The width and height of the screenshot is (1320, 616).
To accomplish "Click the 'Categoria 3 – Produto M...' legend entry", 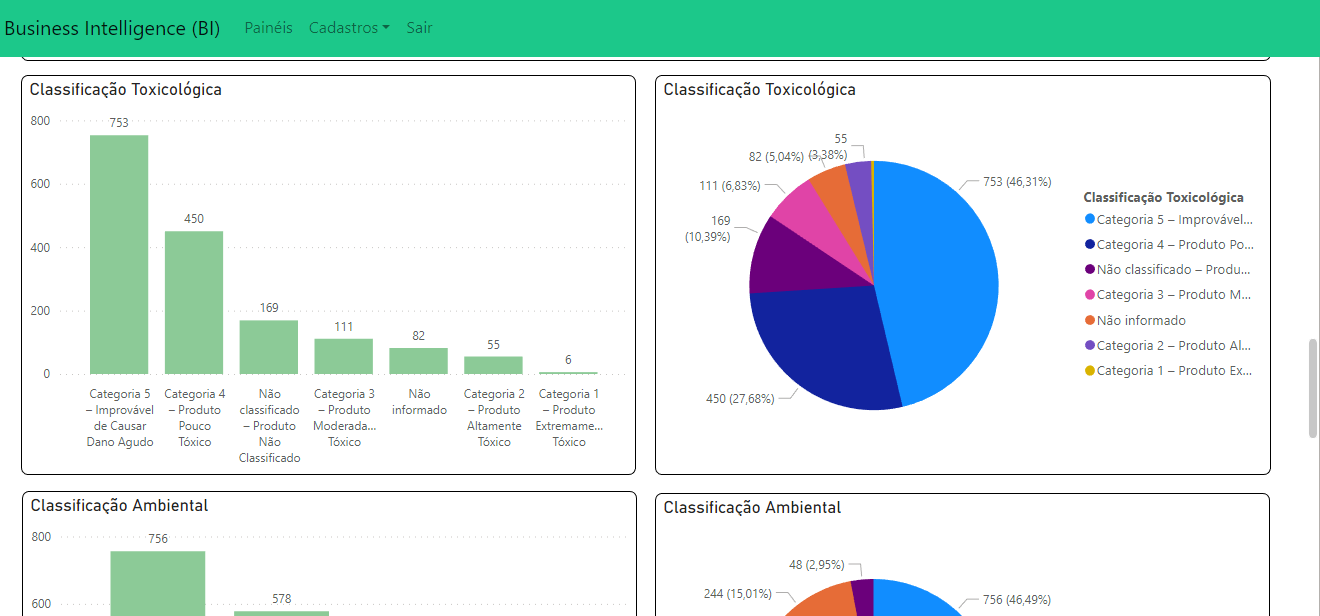I will [1169, 295].
